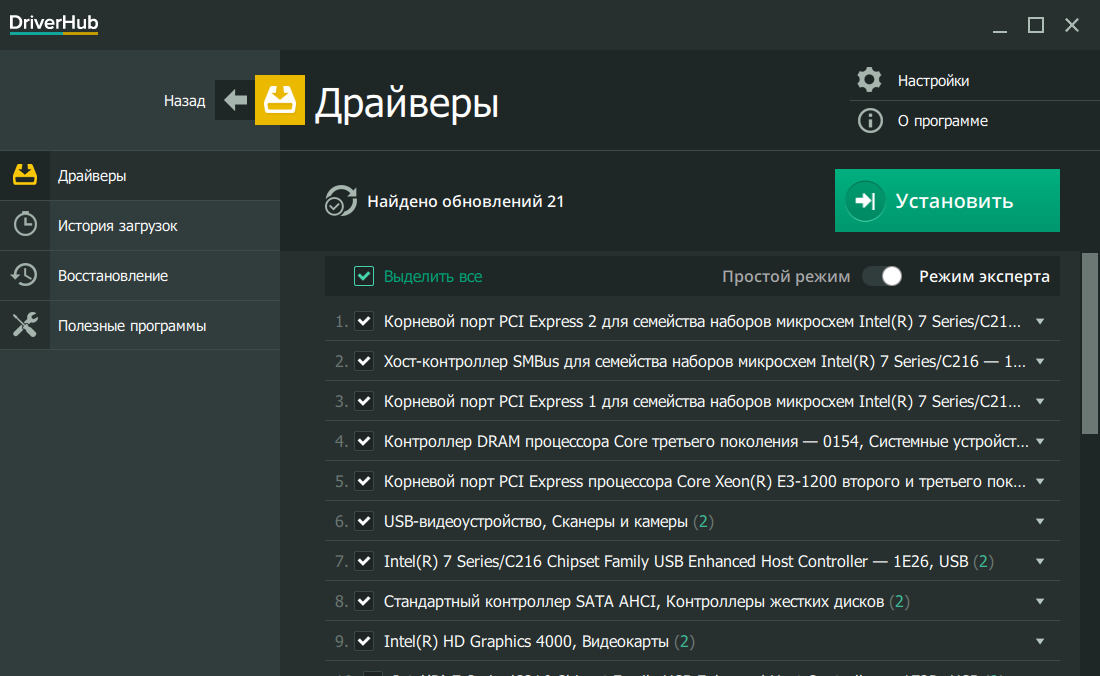Image resolution: width=1100 pixels, height=676 pixels.
Task: Expand driver 7 USB Host Controller details
Action: click(1040, 562)
